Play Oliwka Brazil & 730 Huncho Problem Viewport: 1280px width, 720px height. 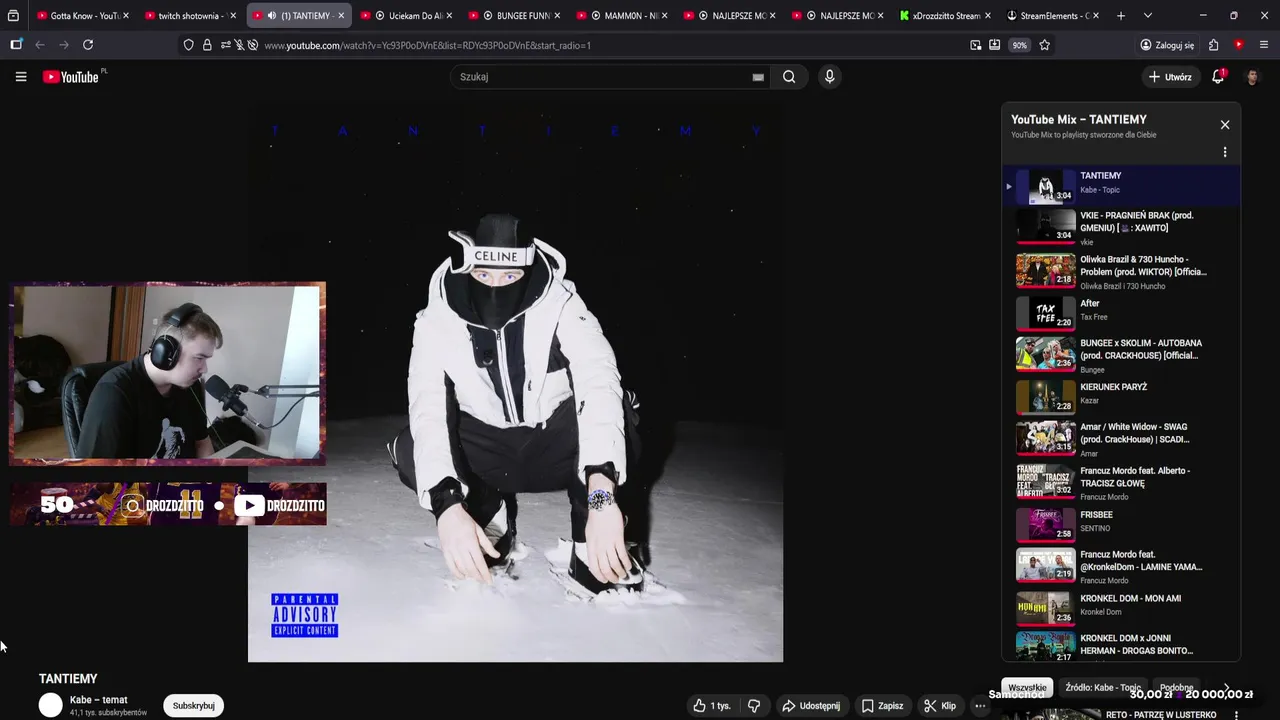(1121, 272)
